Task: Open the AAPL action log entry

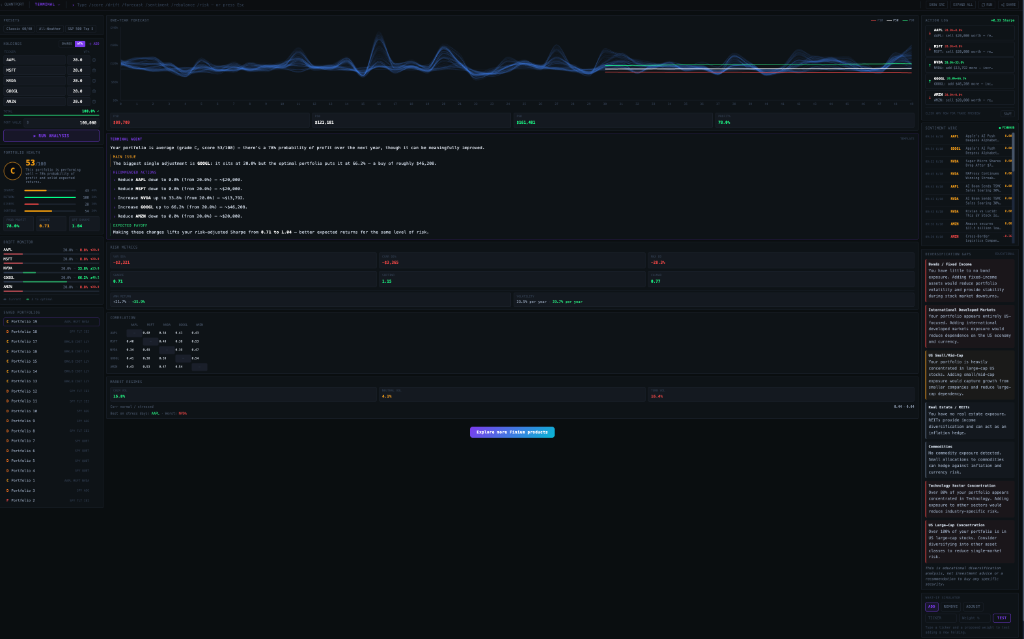Action: pyautogui.click(x=969, y=32)
